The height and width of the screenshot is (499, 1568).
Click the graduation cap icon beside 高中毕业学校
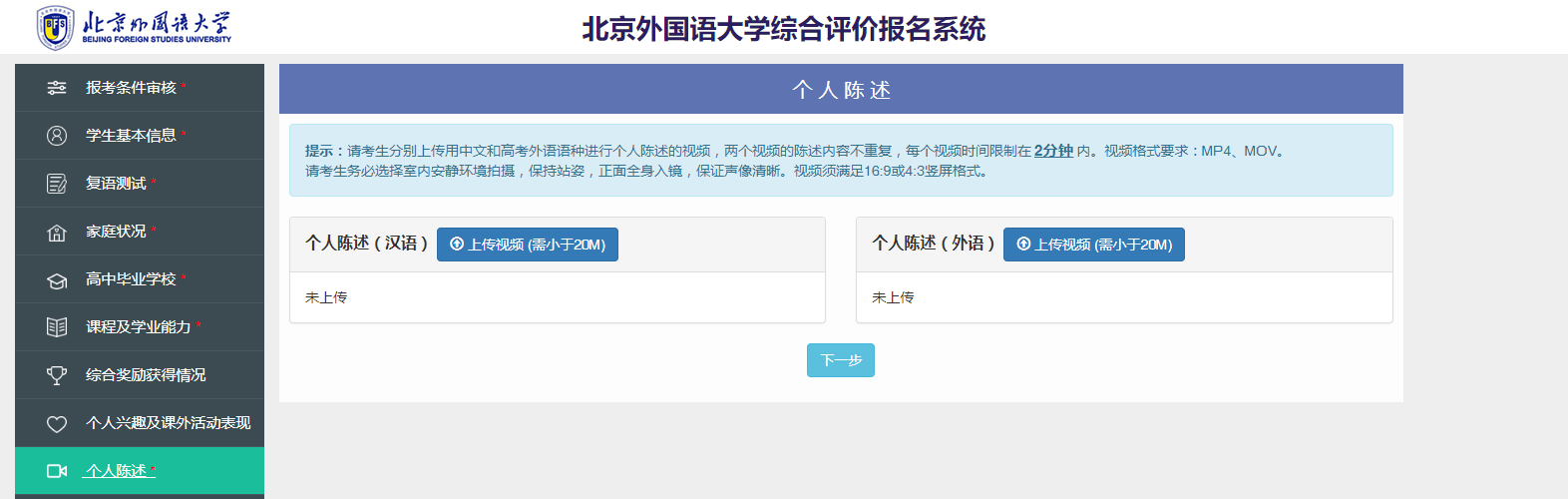click(x=57, y=280)
